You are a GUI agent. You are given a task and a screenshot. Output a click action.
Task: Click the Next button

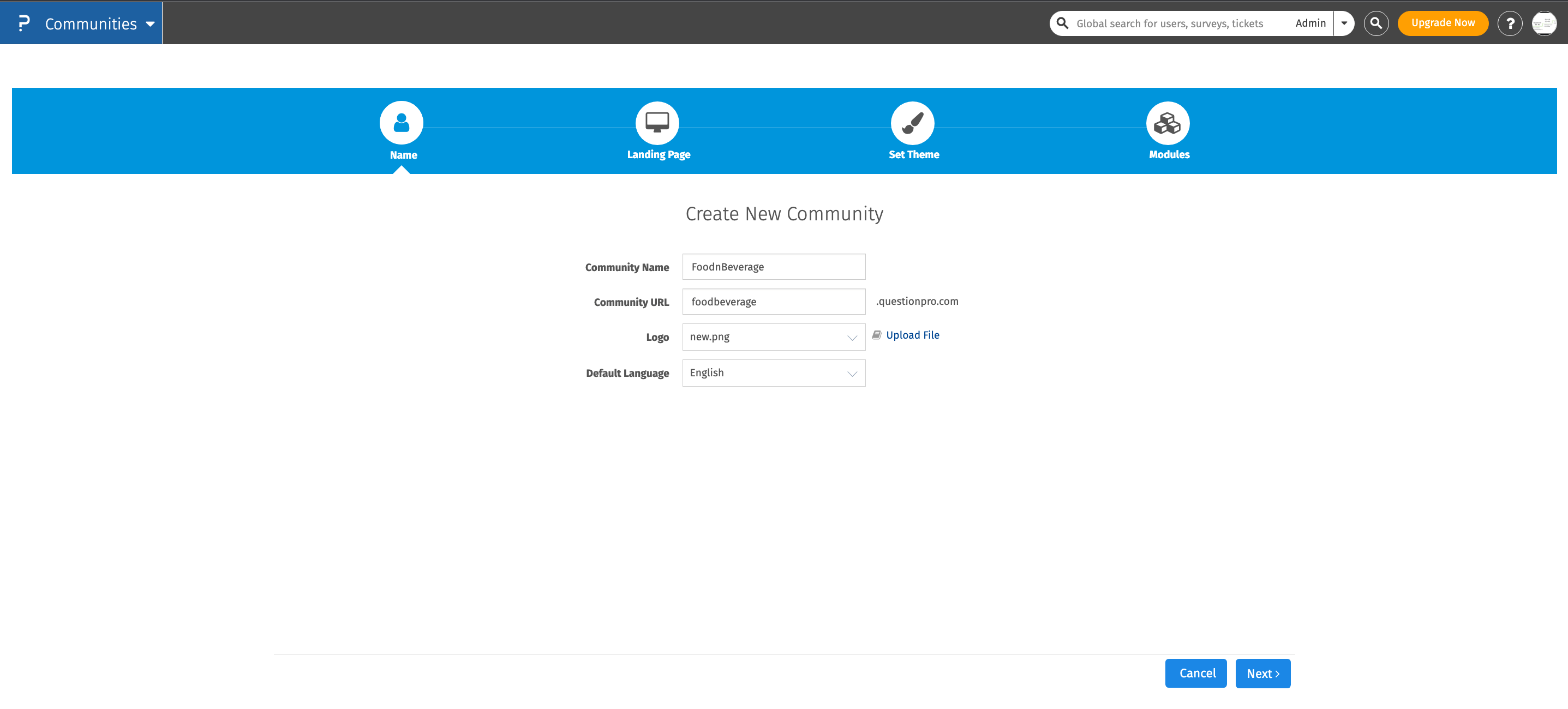pos(1262,673)
